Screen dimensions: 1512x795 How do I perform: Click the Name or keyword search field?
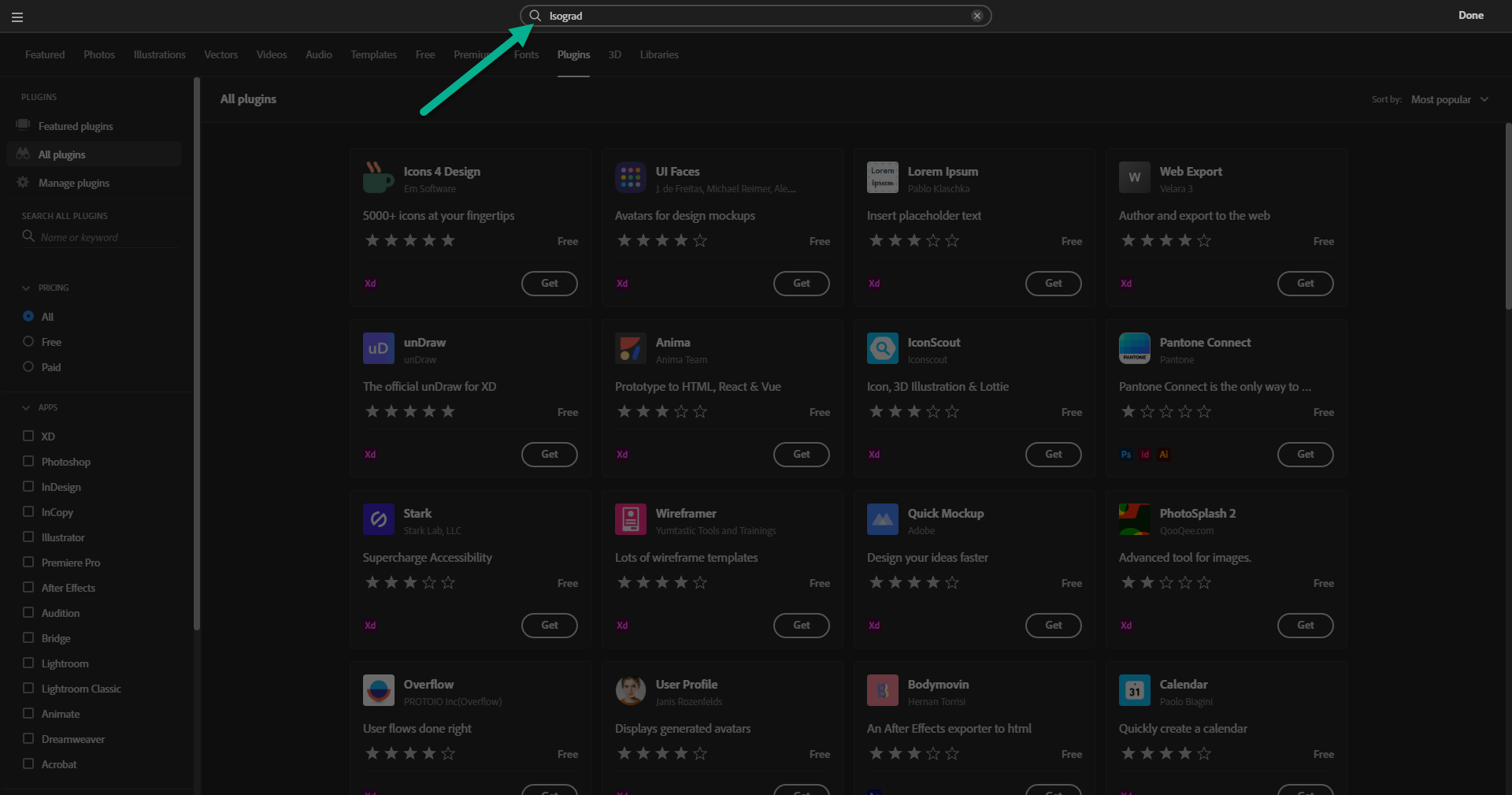click(x=101, y=237)
